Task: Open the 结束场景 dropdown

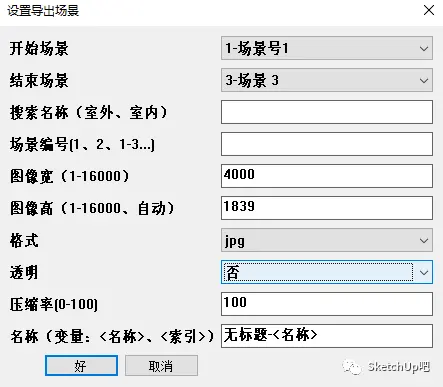Action: point(327,80)
